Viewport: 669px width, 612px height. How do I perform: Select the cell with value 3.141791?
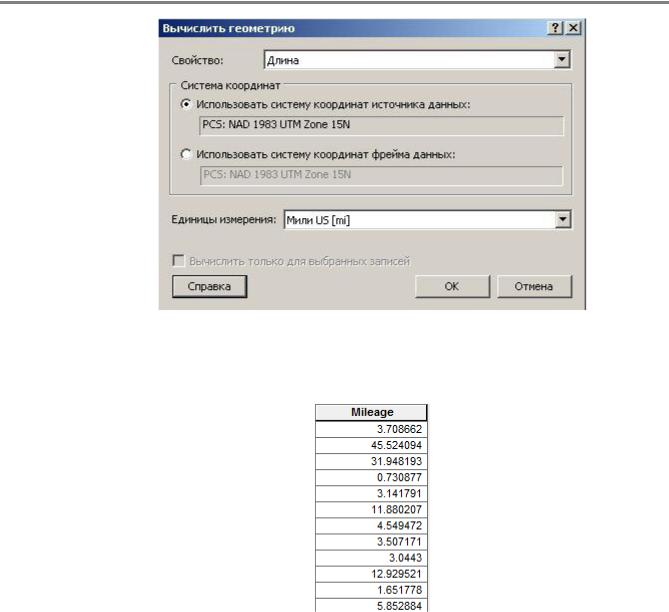pyautogui.click(x=371, y=493)
